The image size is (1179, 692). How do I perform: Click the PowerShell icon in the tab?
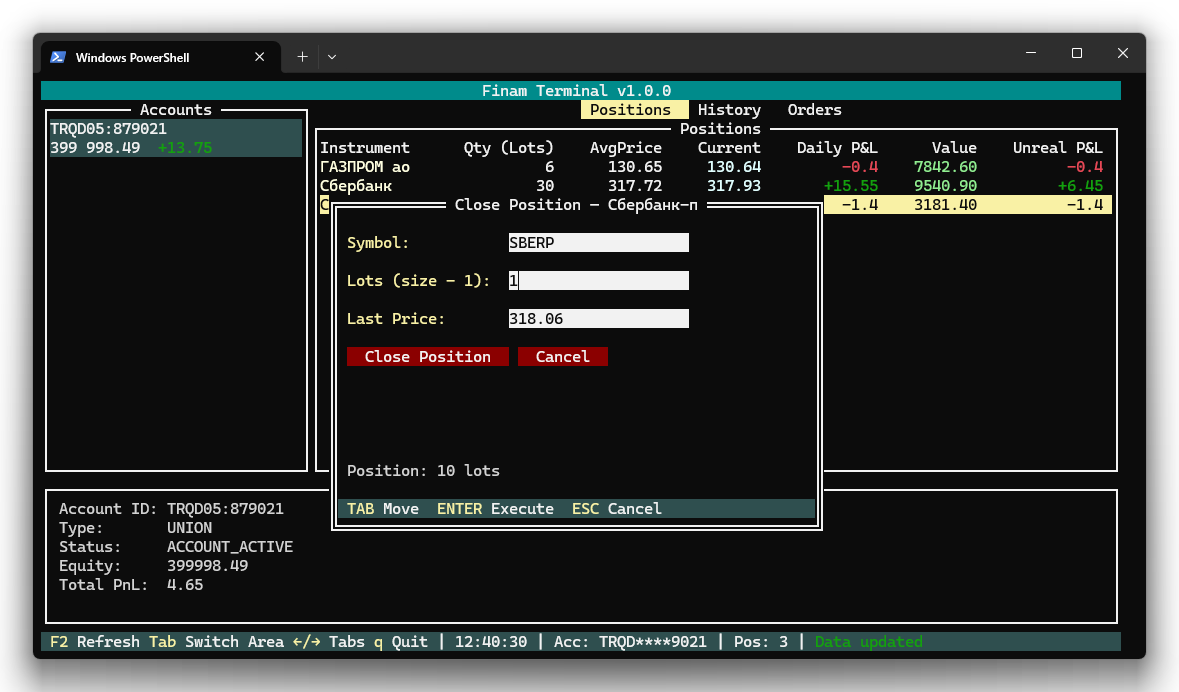click(59, 57)
